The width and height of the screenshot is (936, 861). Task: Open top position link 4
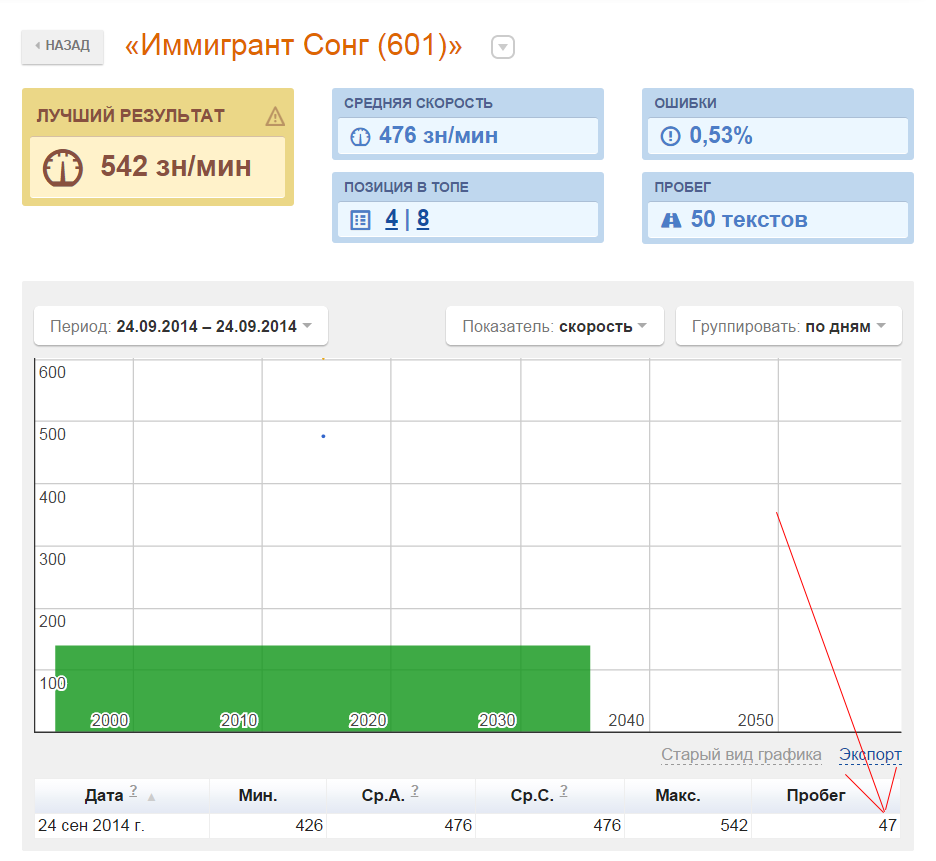(x=392, y=219)
